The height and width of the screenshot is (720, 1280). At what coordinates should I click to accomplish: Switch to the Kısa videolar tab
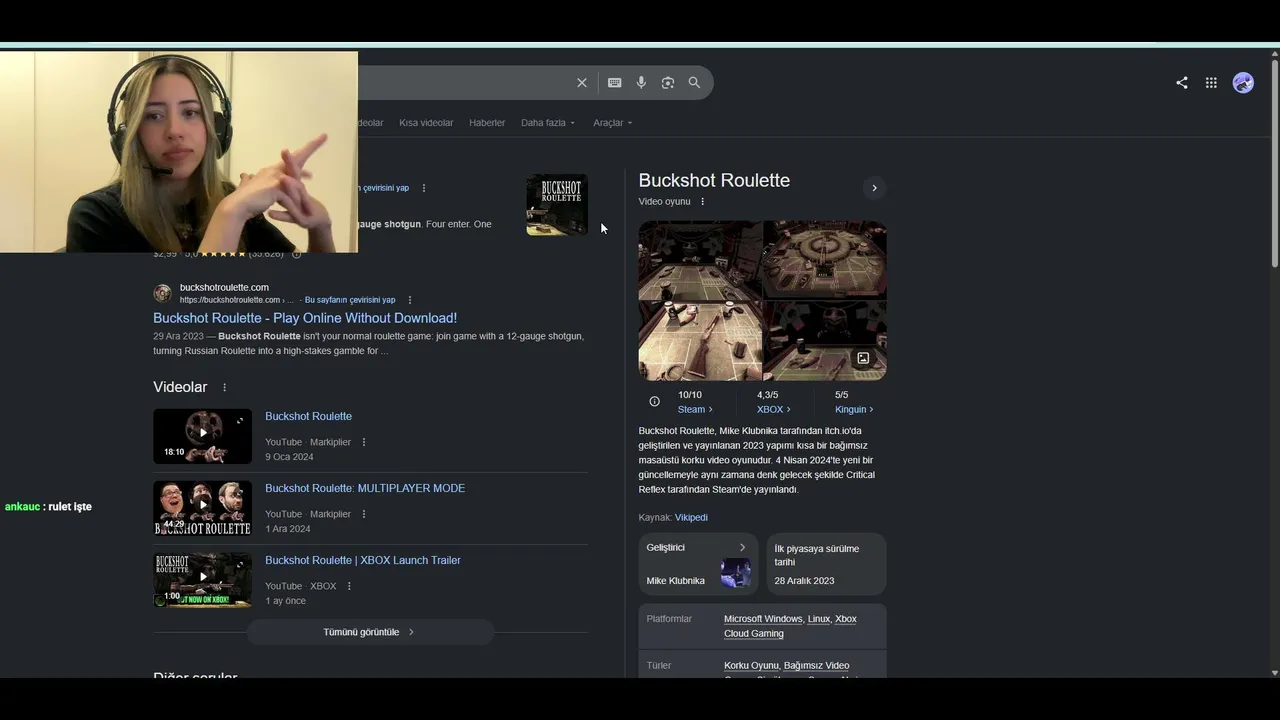(426, 123)
